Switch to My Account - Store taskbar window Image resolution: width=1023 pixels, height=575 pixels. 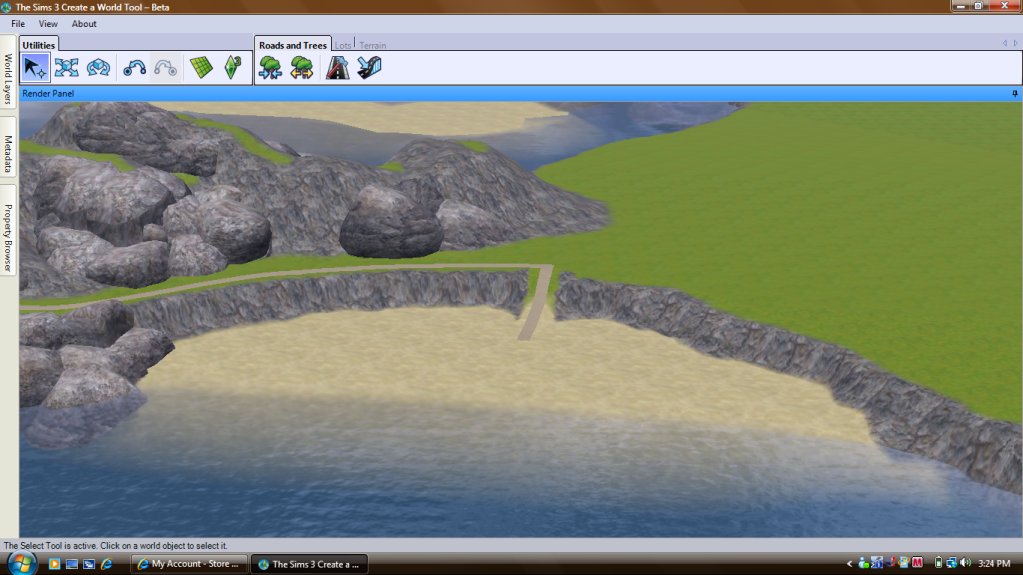point(189,564)
